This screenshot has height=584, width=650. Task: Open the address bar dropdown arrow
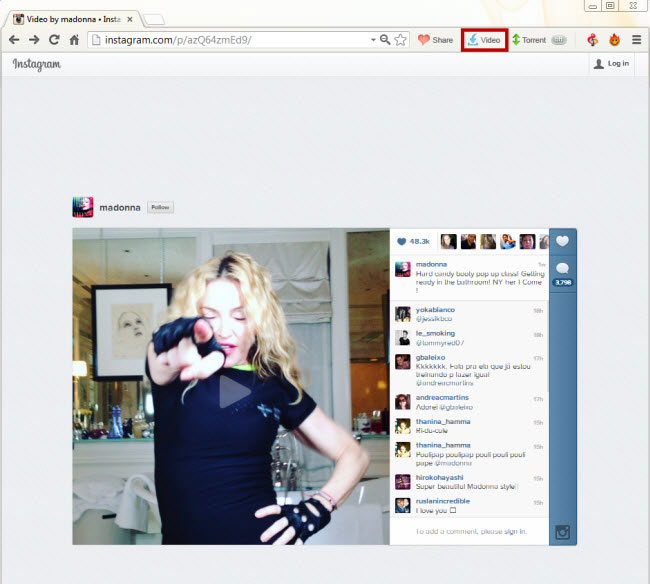pos(373,40)
